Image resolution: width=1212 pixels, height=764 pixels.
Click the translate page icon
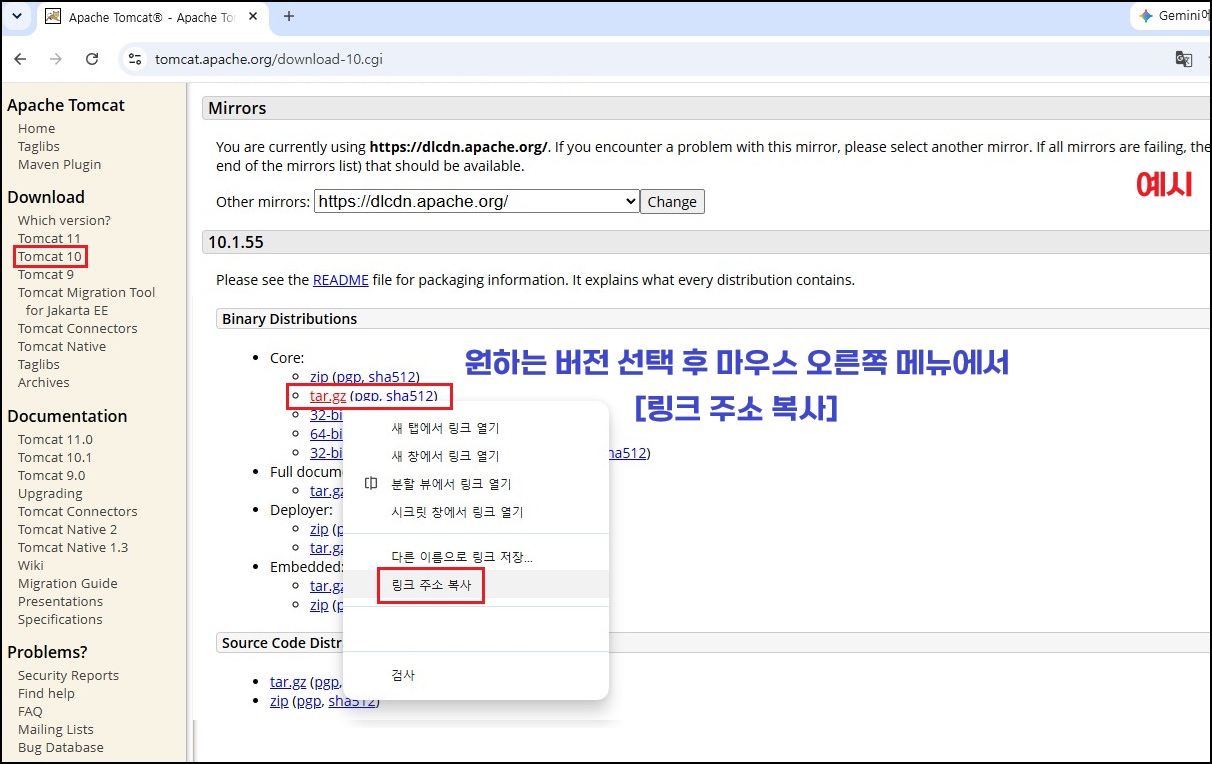click(1183, 59)
